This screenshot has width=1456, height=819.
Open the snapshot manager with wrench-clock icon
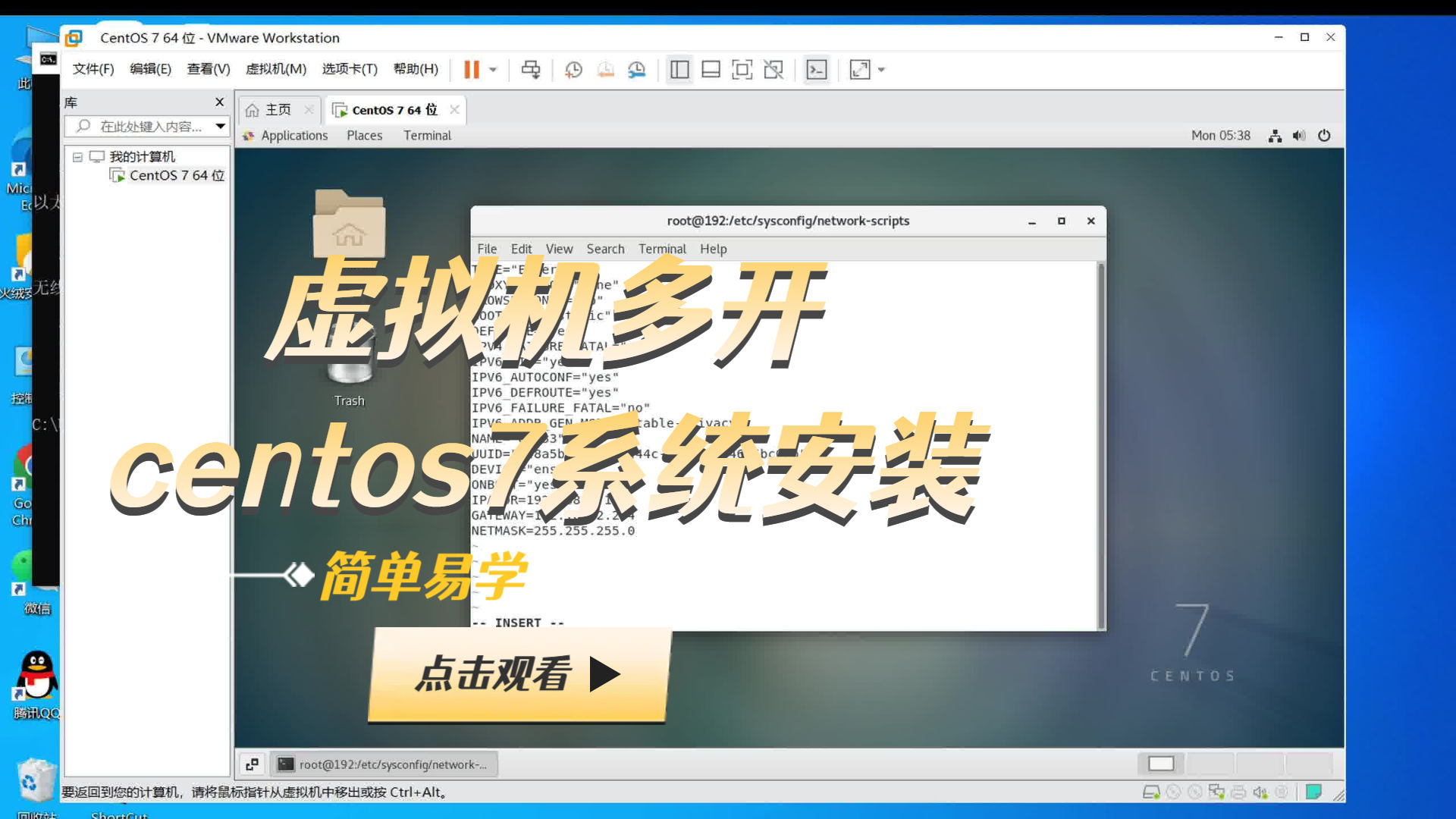637,70
